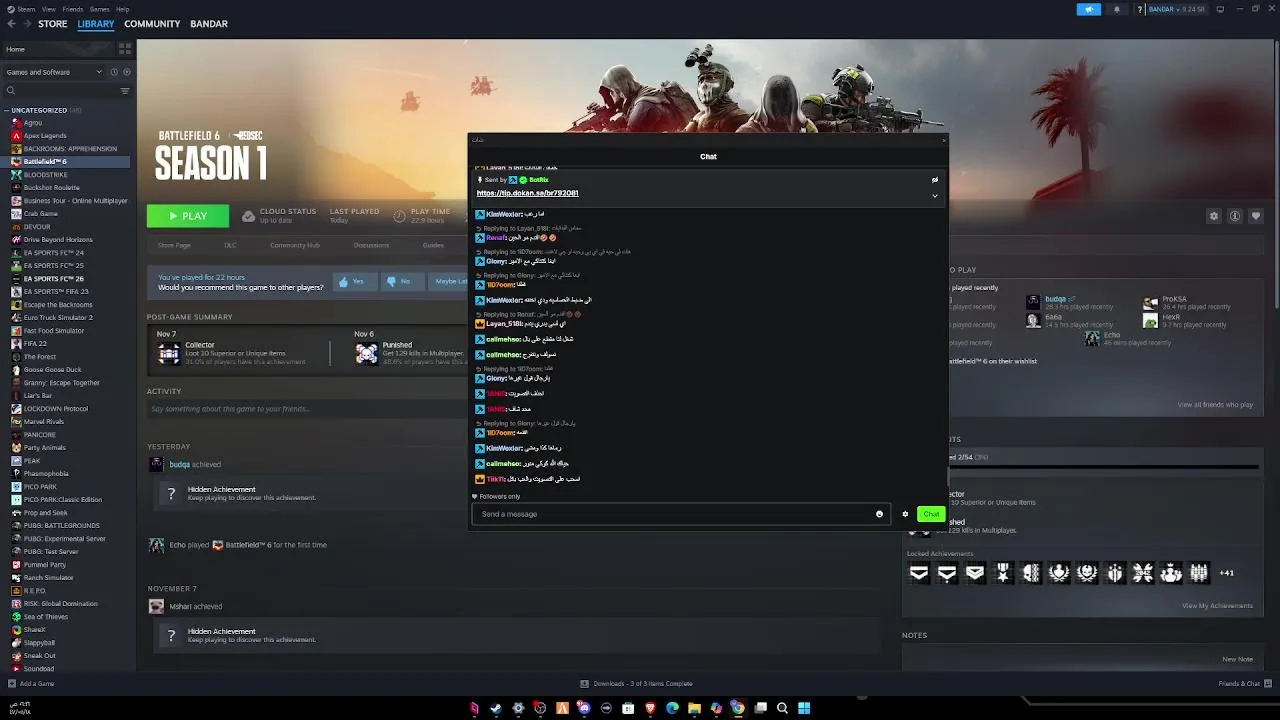Click the green Chat send button
1280x720 pixels.
pos(931,514)
